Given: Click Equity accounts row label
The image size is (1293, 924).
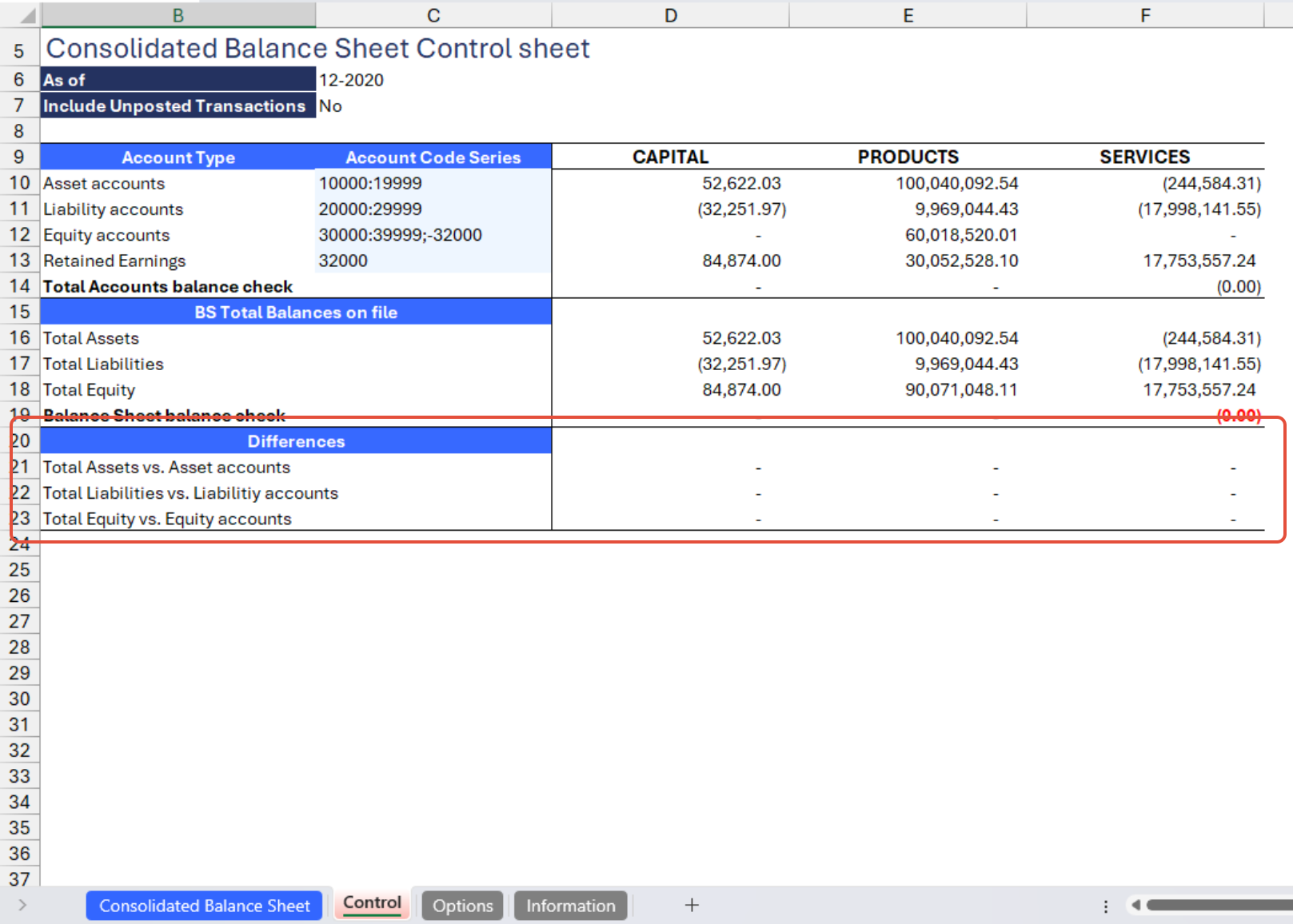Looking at the screenshot, I should coord(106,235).
